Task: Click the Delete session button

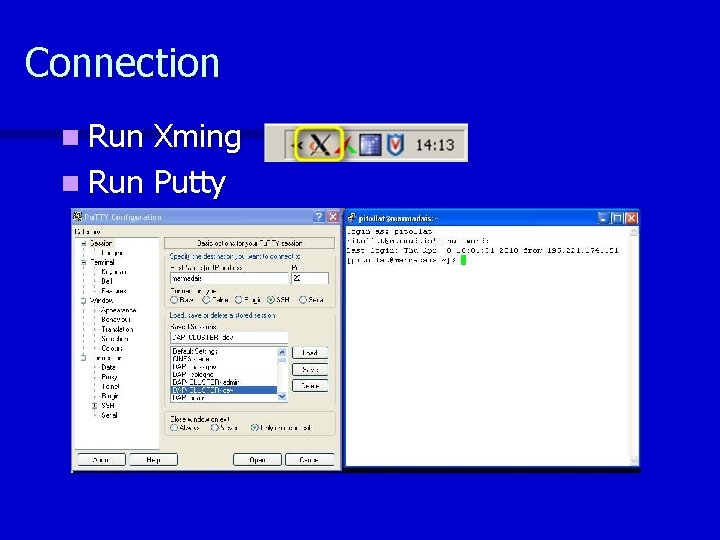Action: coord(310,386)
